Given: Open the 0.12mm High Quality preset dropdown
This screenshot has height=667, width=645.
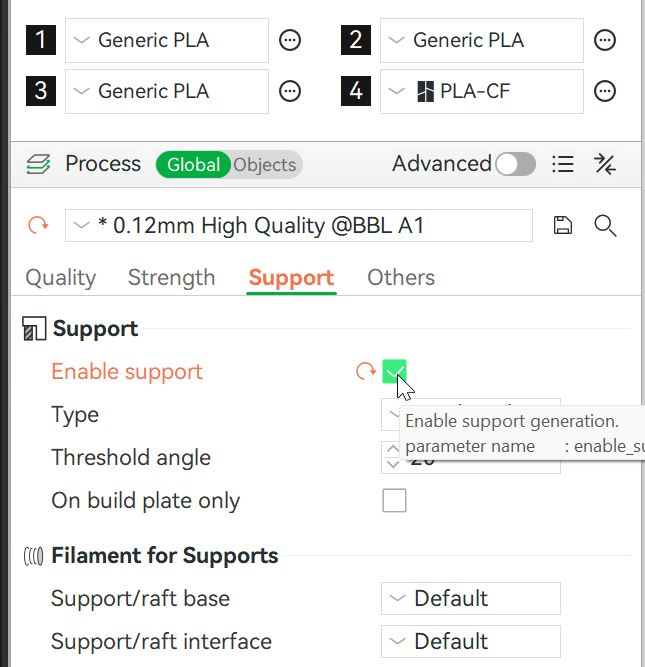Looking at the screenshot, I should tap(298, 226).
